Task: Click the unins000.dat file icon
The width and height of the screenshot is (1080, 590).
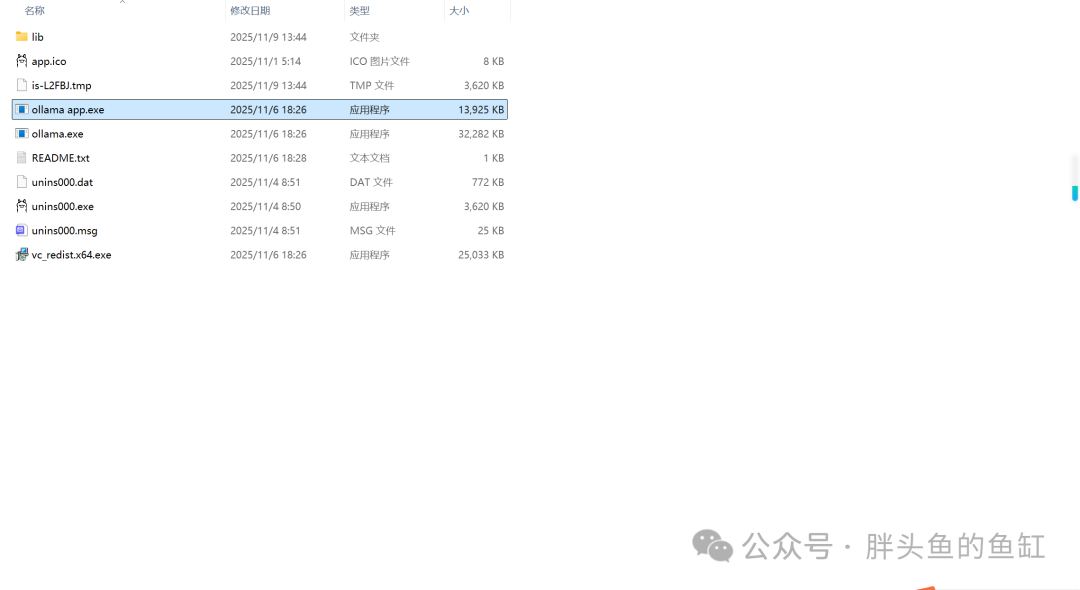Action: point(21,182)
